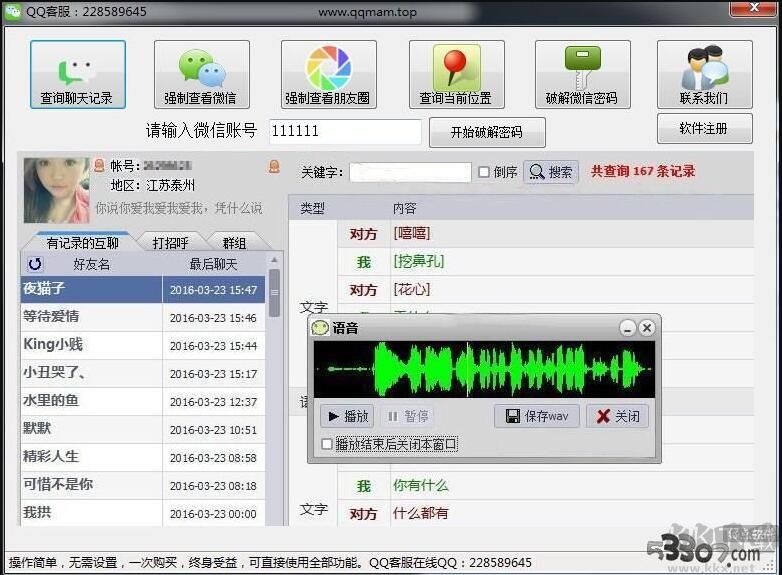Click the 软件注册 button
Viewport: 782px width, 575px height.
(705, 128)
